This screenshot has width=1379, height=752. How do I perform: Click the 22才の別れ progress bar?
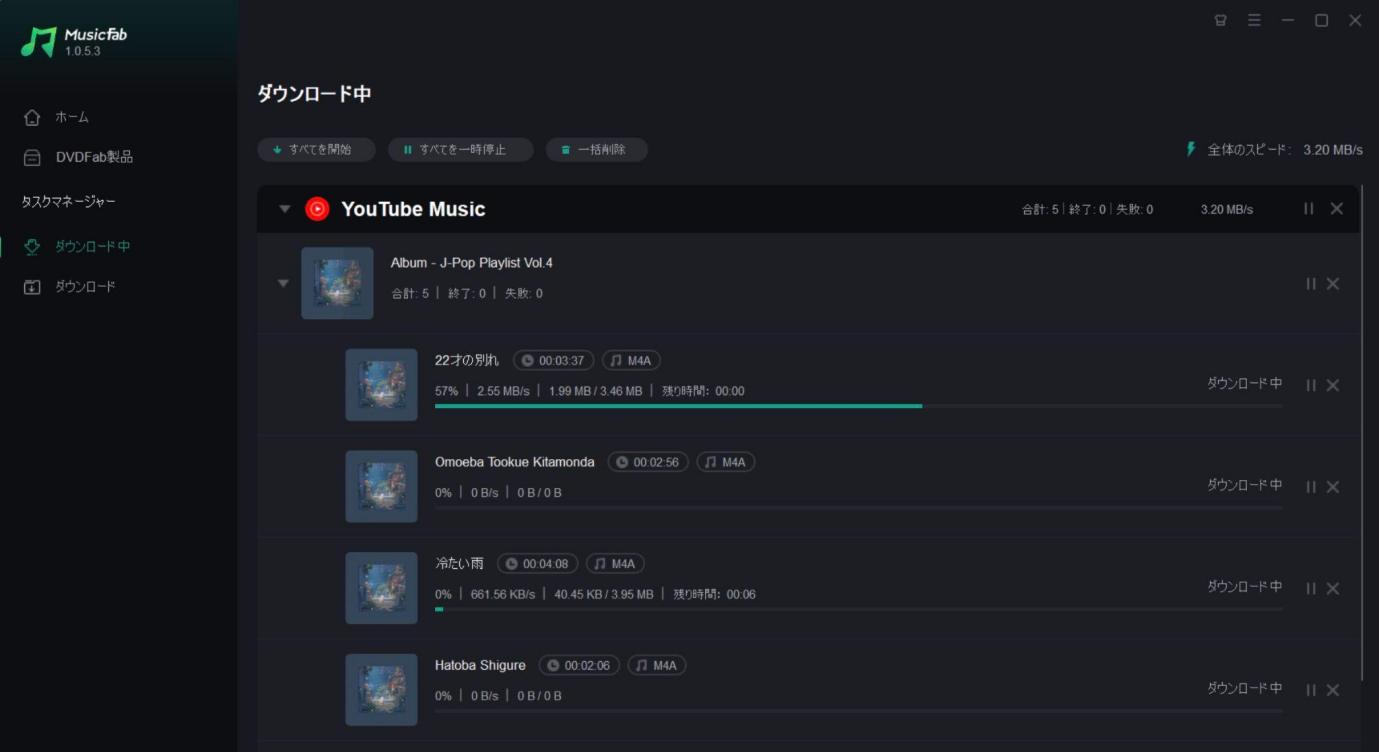858,406
